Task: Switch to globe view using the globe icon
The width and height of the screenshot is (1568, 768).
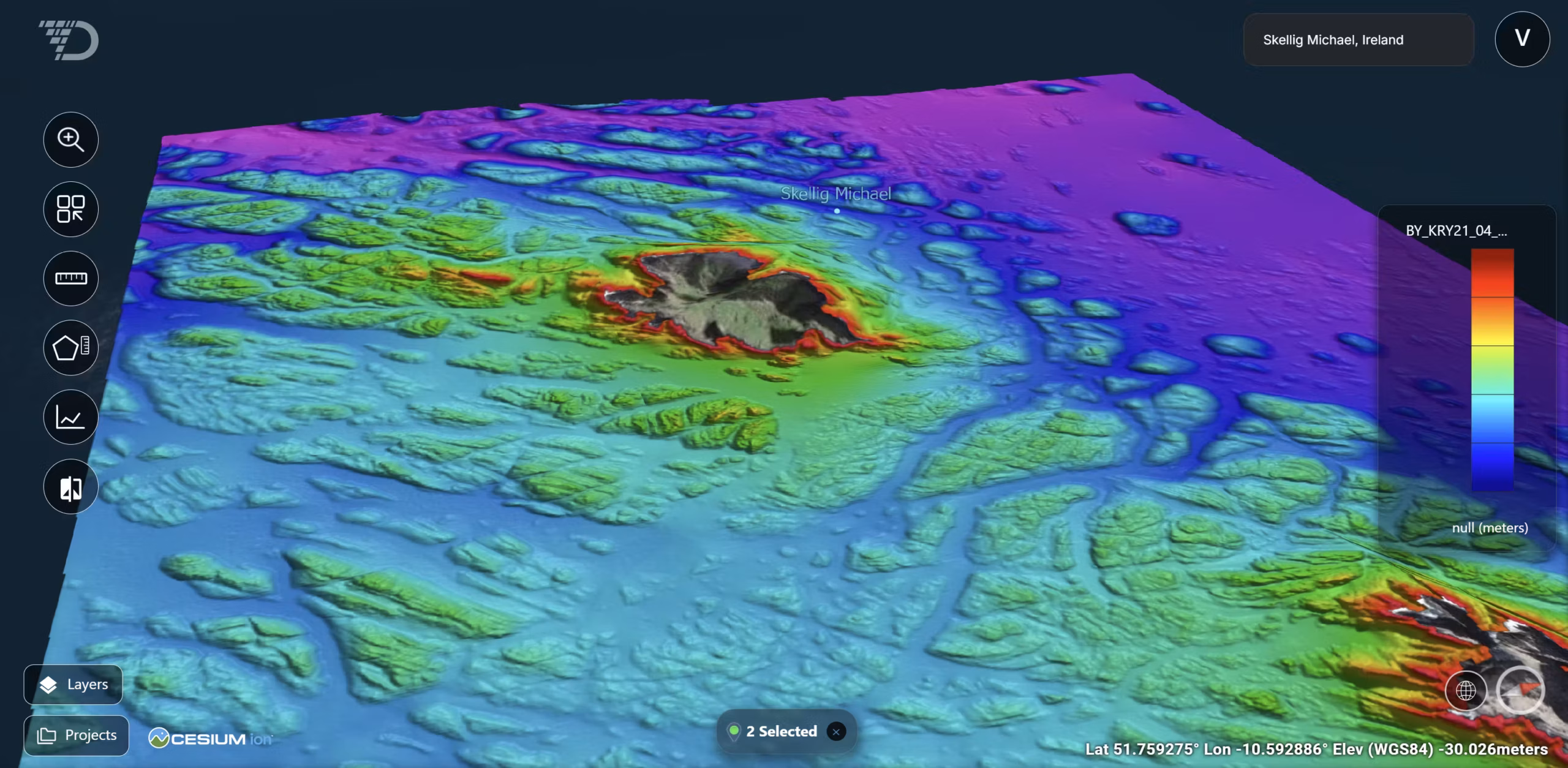Action: click(x=1466, y=691)
